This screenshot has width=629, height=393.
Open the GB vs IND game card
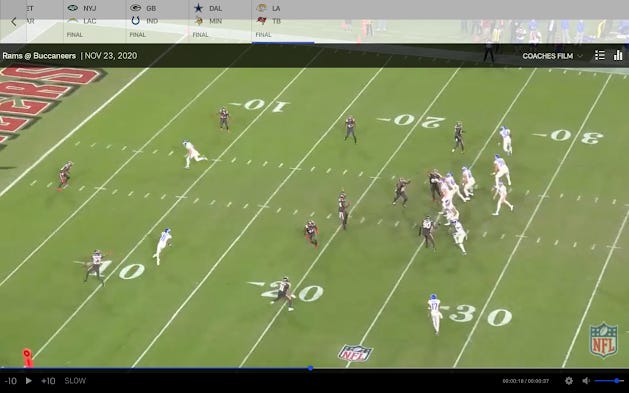(157, 21)
